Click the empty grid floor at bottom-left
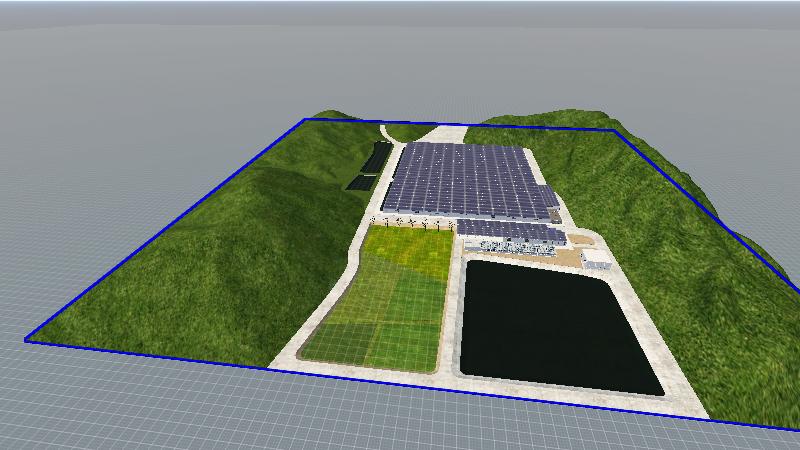The image size is (800, 450). 100,400
